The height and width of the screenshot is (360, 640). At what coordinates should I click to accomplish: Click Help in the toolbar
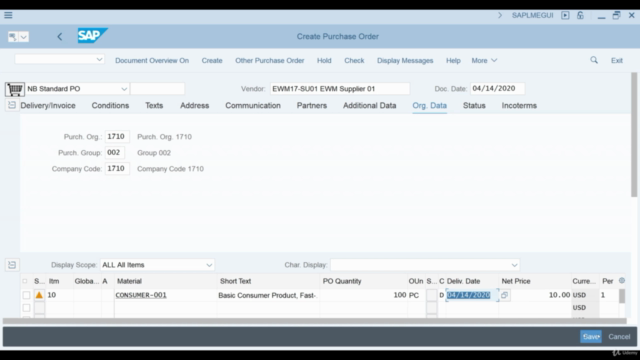point(453,60)
